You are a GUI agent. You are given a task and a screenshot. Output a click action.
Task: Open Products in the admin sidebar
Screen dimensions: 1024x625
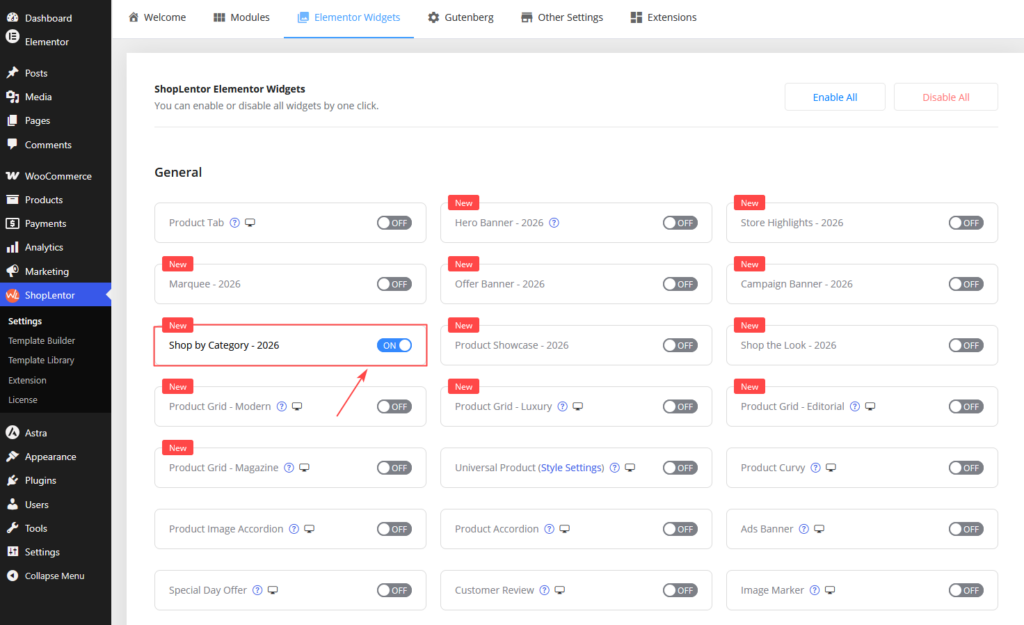[56, 200]
